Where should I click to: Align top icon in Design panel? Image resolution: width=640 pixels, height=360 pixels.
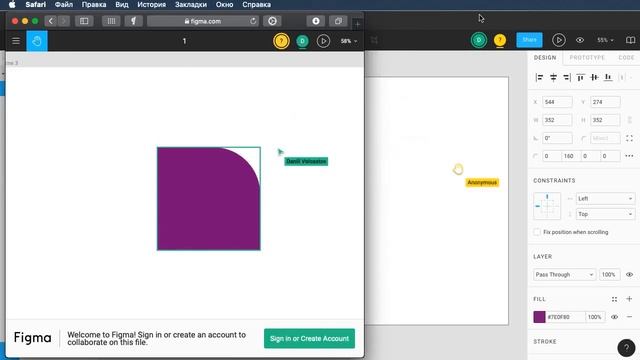pos(580,77)
